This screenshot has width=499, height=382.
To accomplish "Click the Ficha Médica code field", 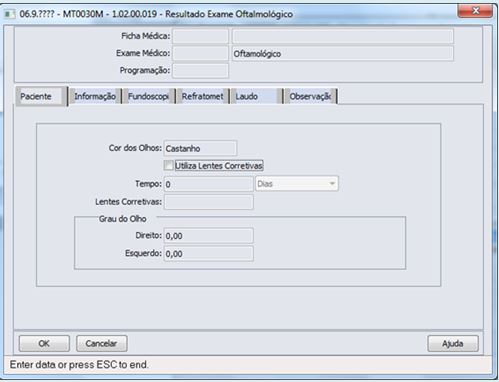I will click(200, 36).
